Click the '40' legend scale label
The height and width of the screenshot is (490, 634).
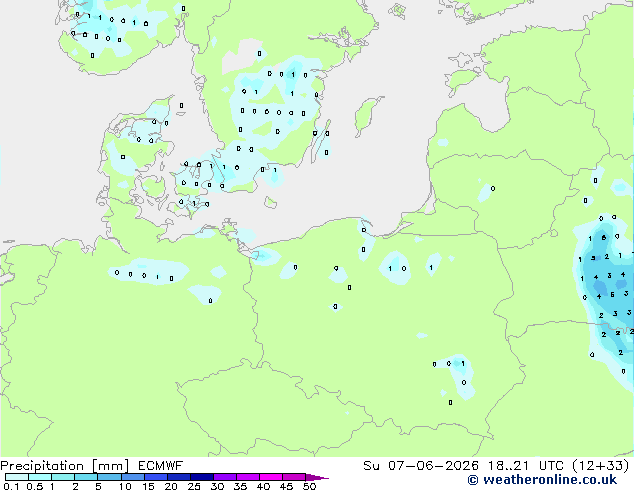pos(263,486)
